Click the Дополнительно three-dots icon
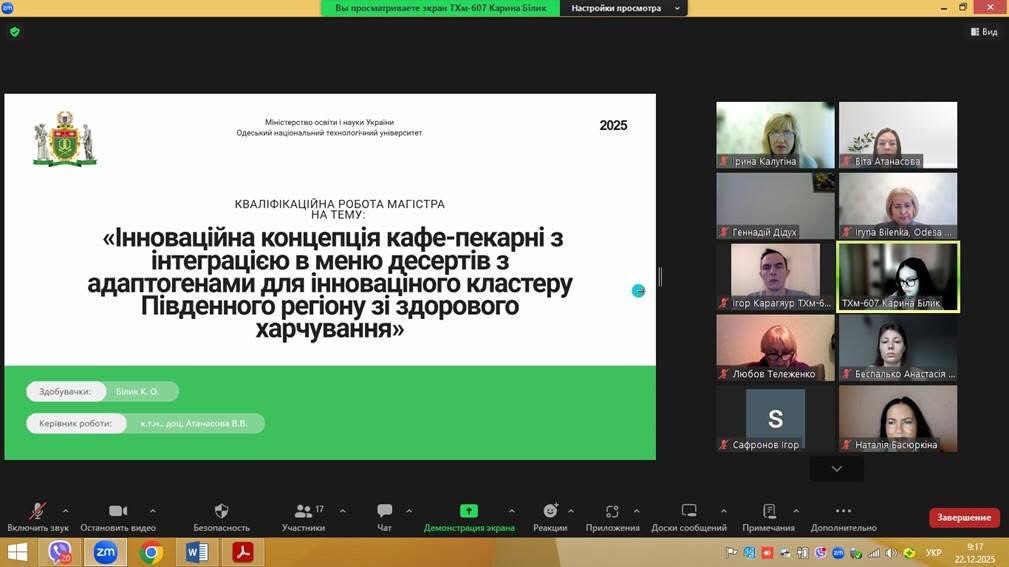The width and height of the screenshot is (1009, 567). [x=843, y=512]
